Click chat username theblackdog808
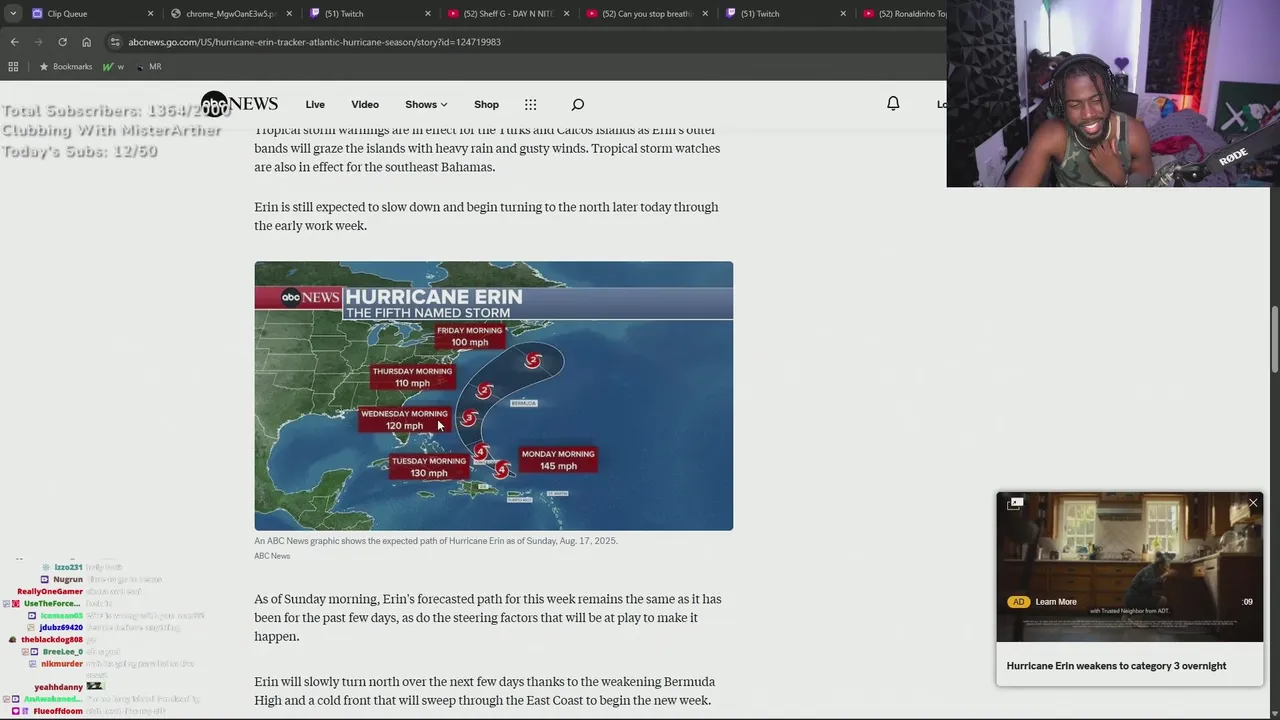1280x720 pixels. [52, 640]
